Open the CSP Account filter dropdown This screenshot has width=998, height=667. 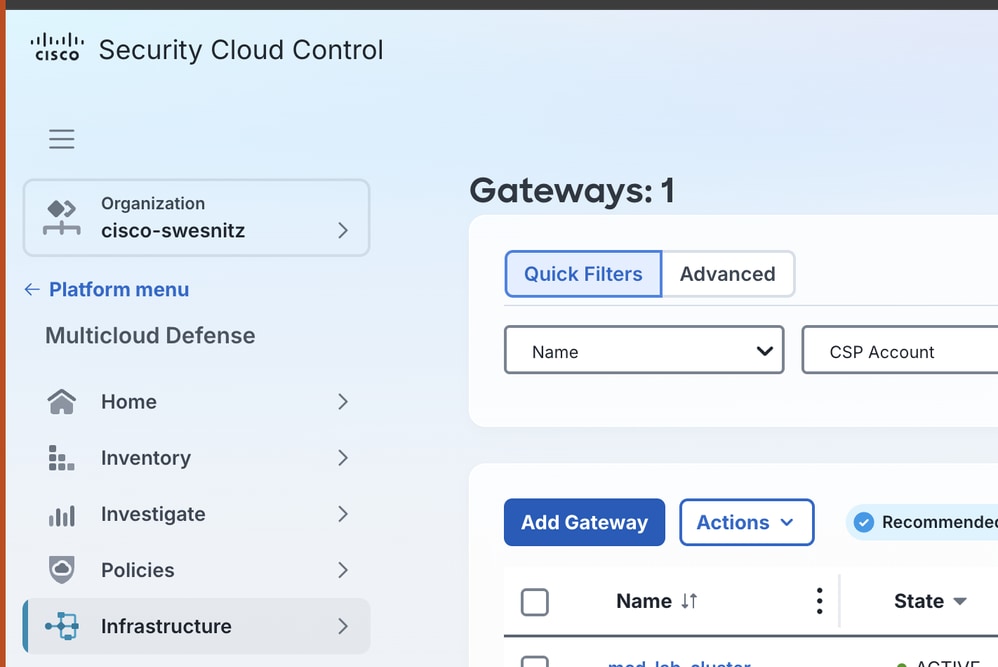[900, 350]
